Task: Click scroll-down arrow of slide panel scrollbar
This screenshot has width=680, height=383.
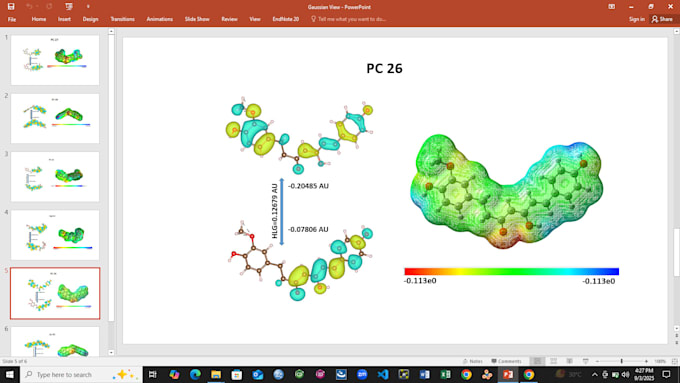Action: (x=111, y=352)
